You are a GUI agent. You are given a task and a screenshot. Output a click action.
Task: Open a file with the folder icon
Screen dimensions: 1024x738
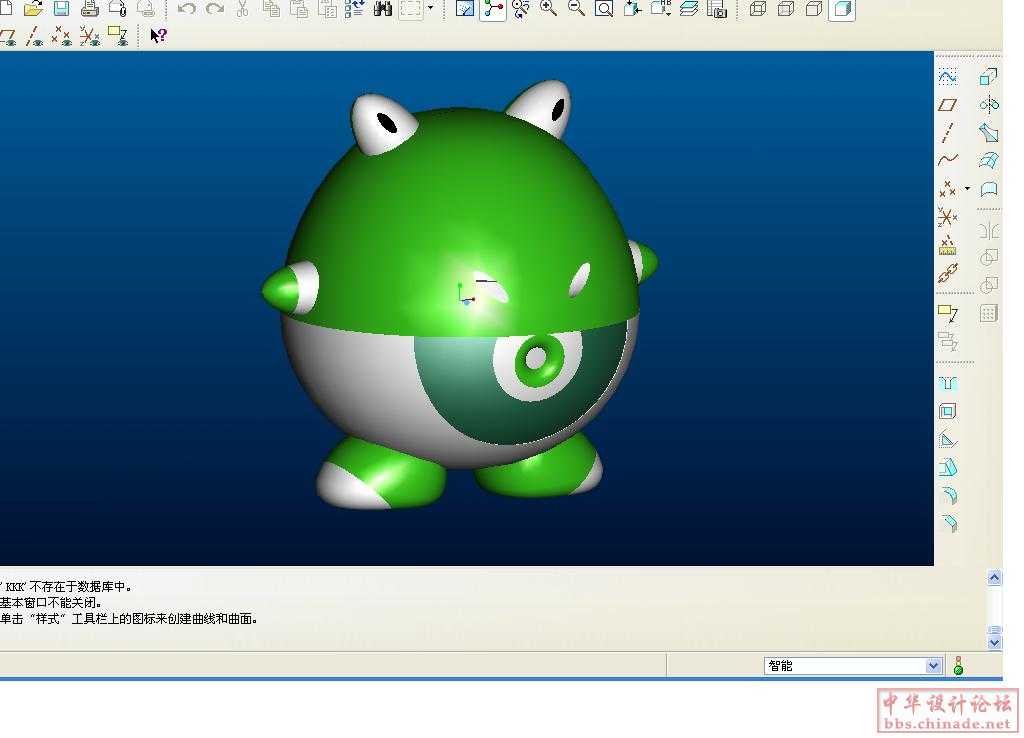point(33,8)
